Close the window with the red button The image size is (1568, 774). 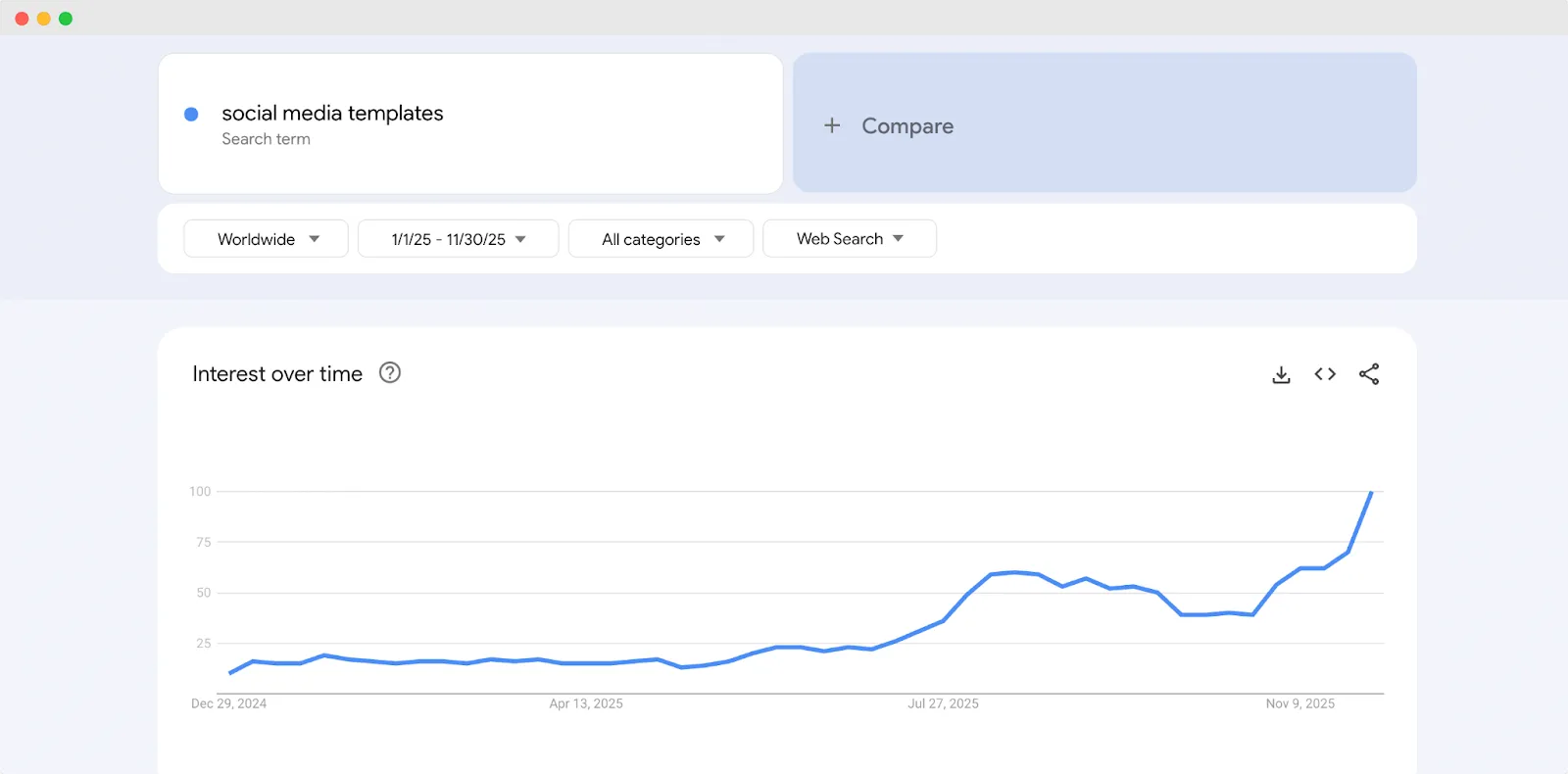[22, 19]
